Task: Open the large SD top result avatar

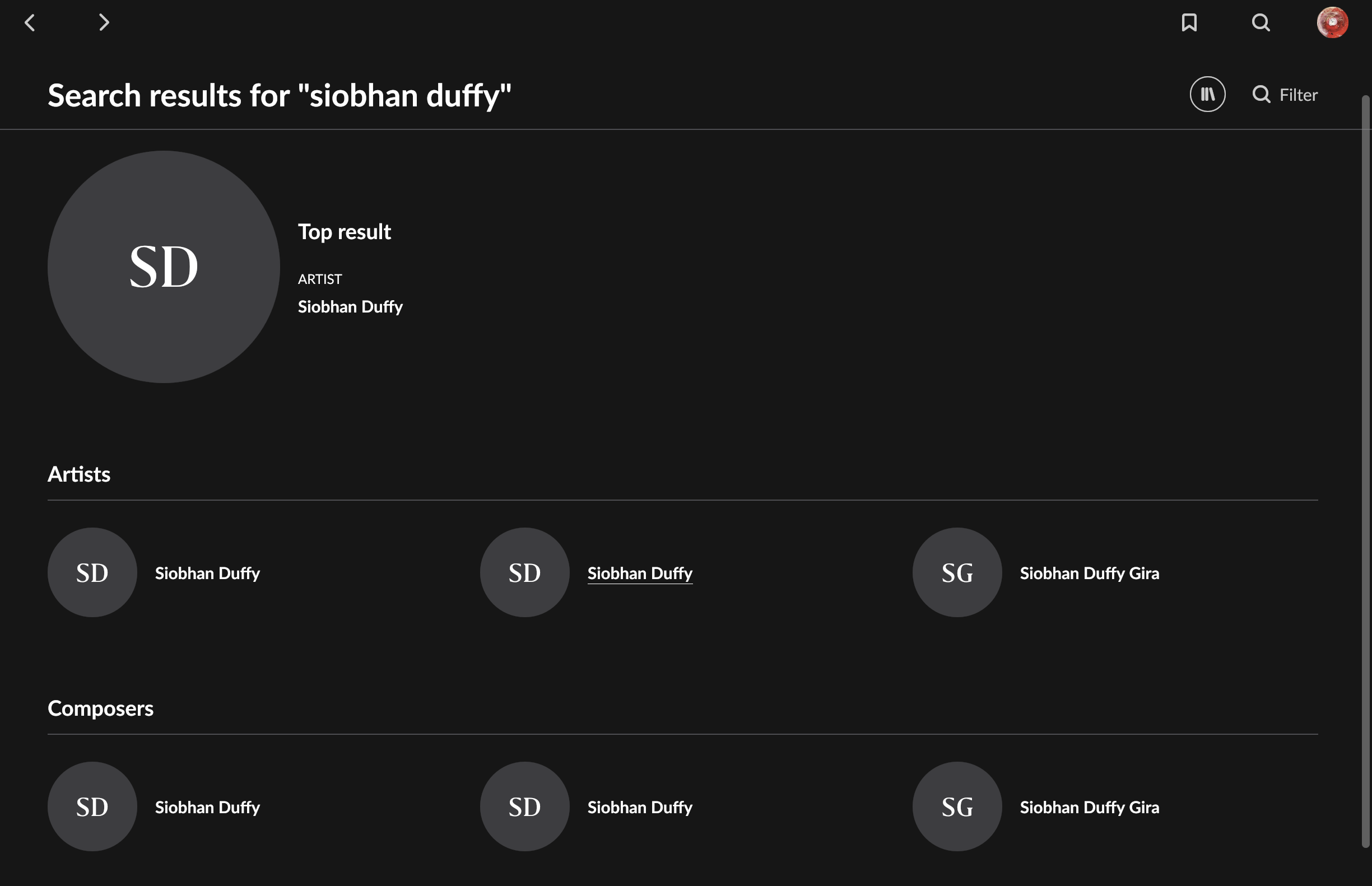Action: 164,267
